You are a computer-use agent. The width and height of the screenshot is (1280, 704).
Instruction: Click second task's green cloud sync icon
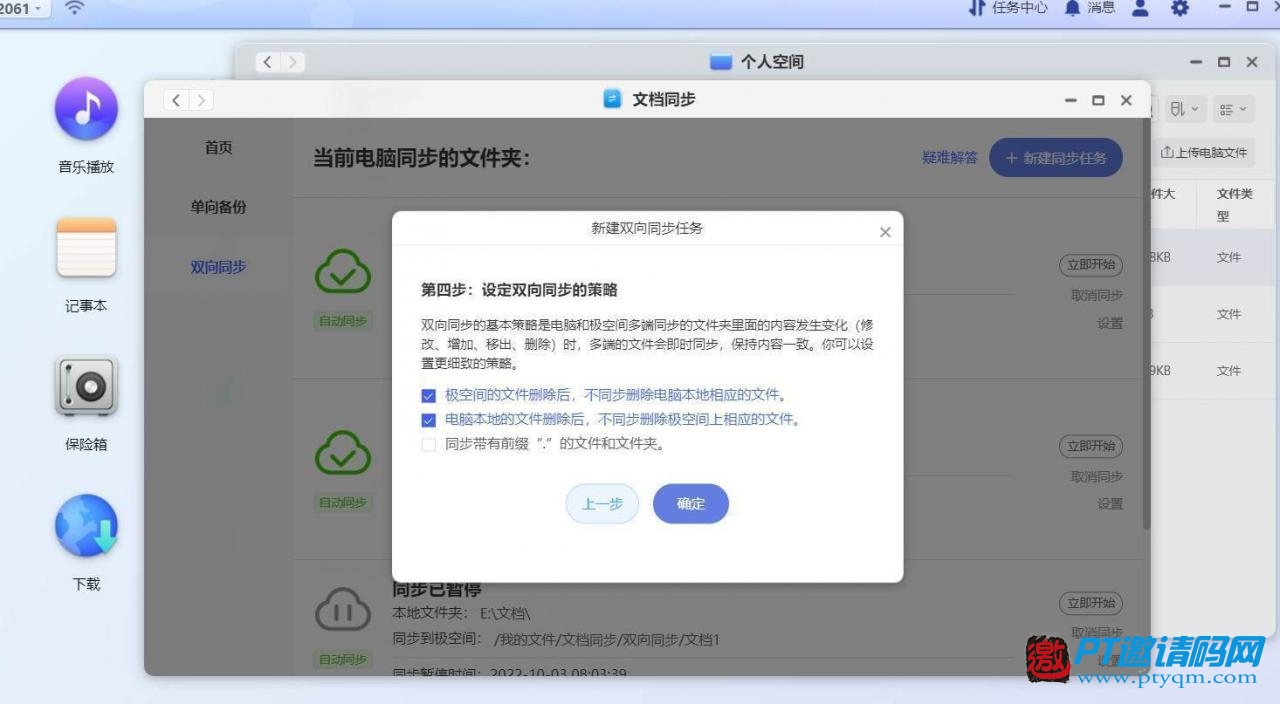pos(343,452)
